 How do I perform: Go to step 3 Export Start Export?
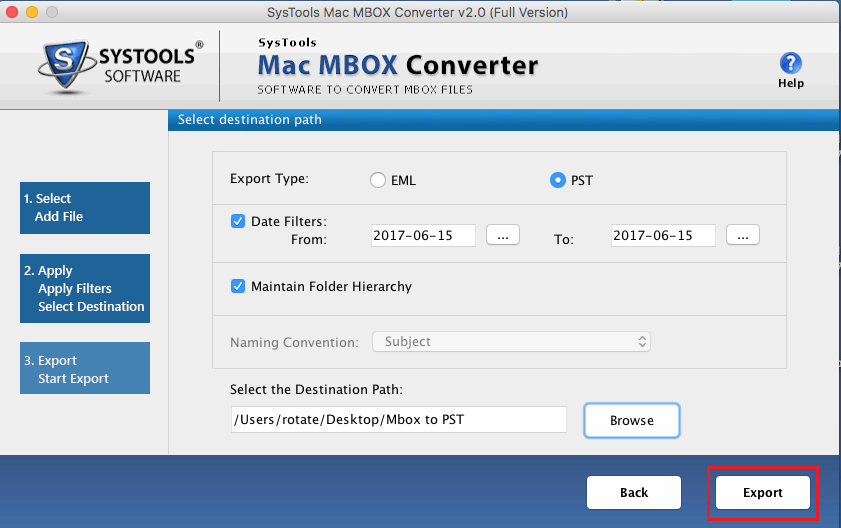pos(85,368)
